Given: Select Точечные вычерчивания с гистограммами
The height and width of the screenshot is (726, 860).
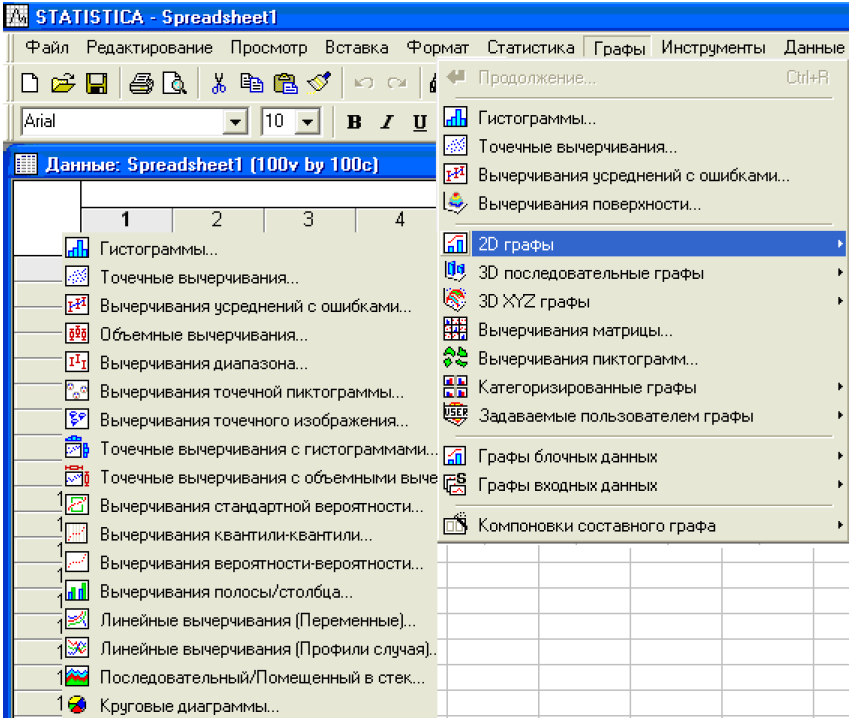Looking at the screenshot, I should pos(250,449).
